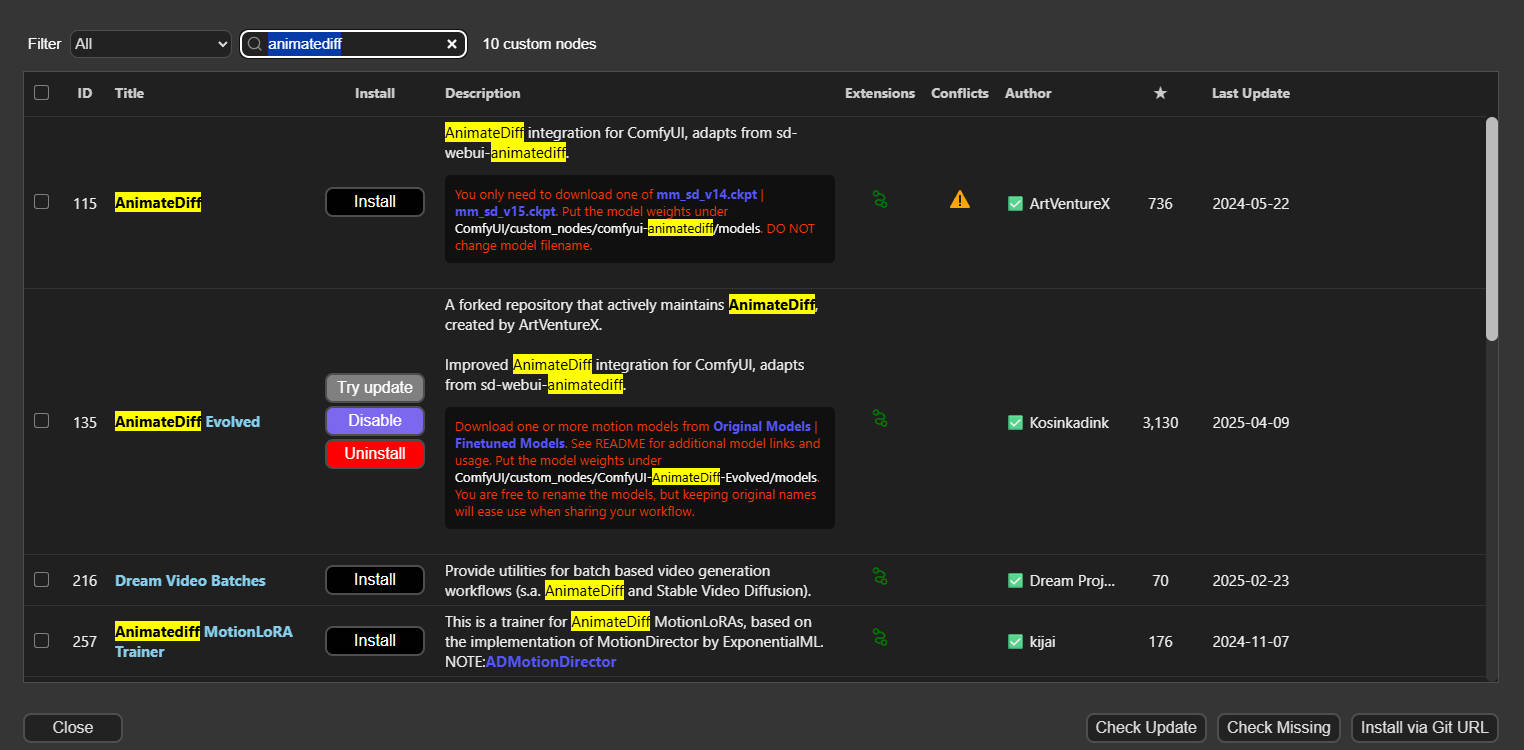Viewport: 1524px width, 750px height.
Task: Click the 10 custom nodes count label
Action: 539,44
